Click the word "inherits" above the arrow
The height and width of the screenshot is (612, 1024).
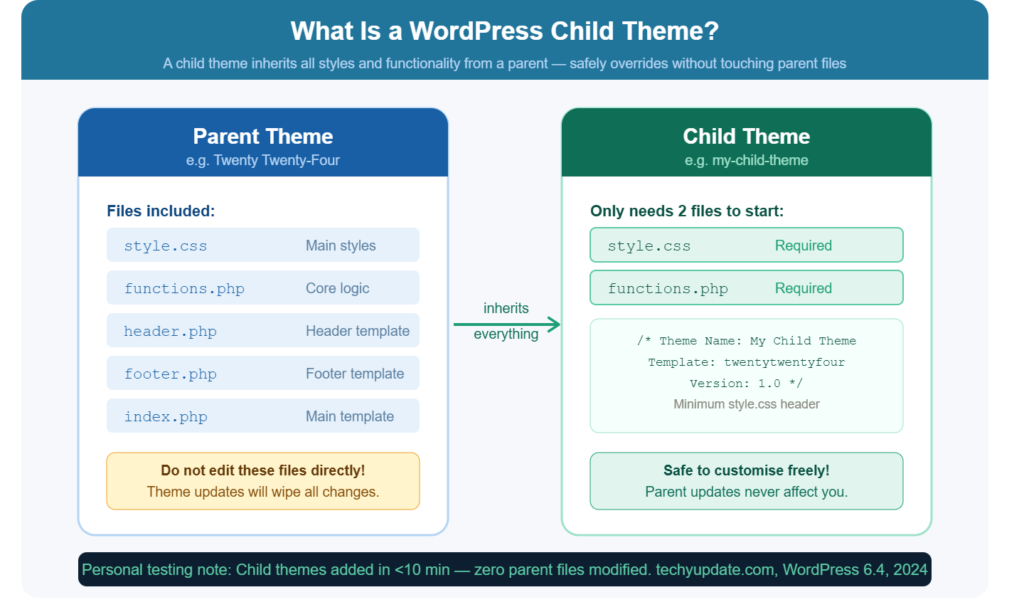pos(505,308)
